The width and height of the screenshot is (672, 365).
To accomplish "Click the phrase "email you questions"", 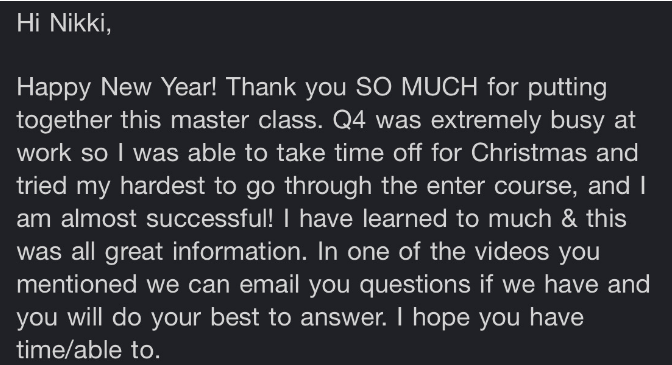I will 355,285.
